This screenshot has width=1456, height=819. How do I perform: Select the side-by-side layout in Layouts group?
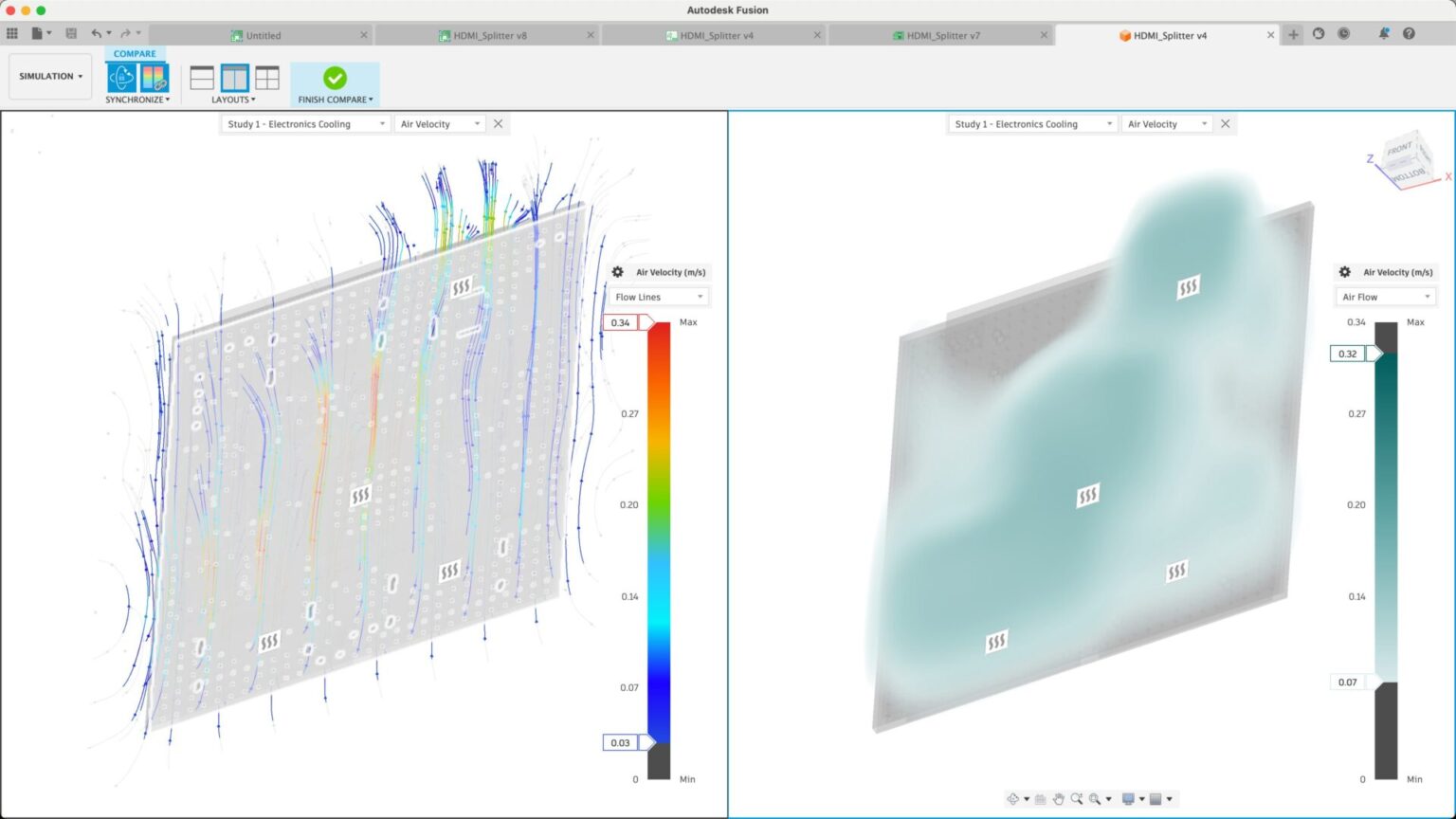(x=234, y=80)
